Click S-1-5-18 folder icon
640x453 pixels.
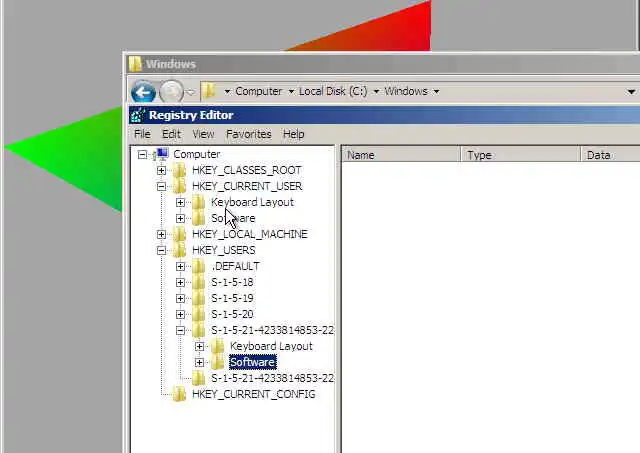[198, 282]
